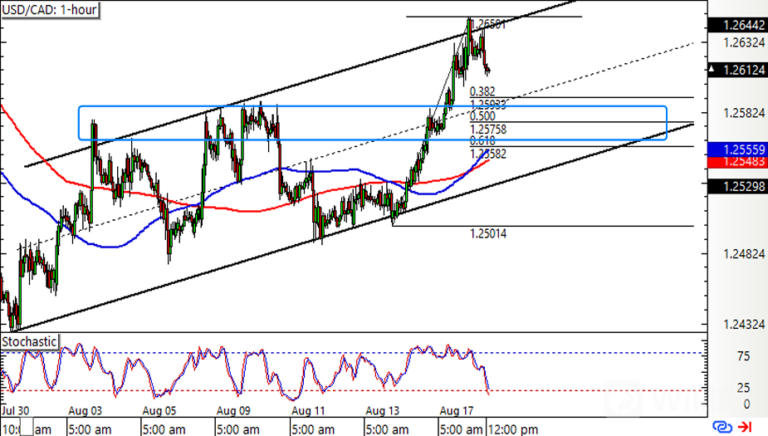Select the 0.382 Fibonacci level label

pos(482,91)
